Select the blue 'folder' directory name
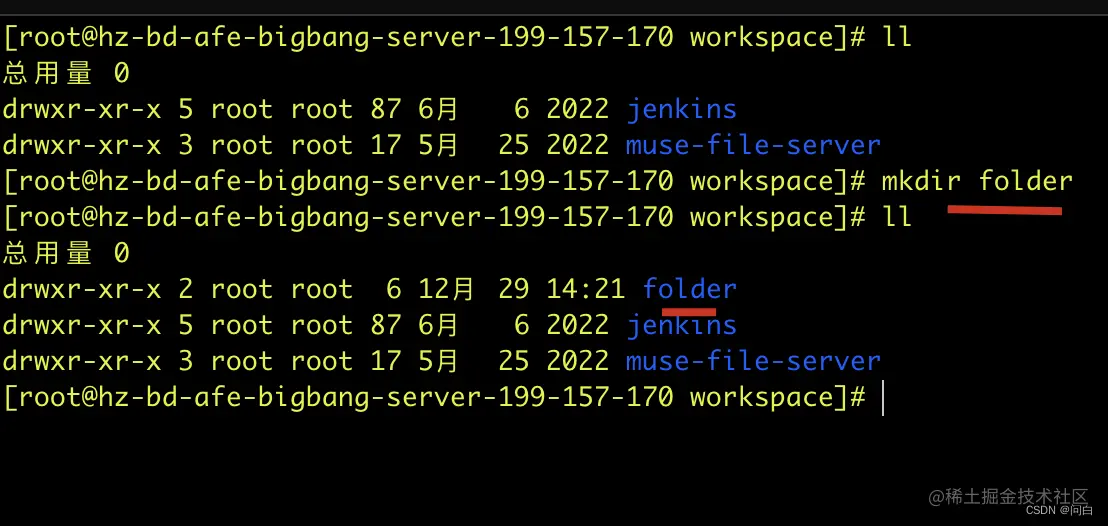 690,288
